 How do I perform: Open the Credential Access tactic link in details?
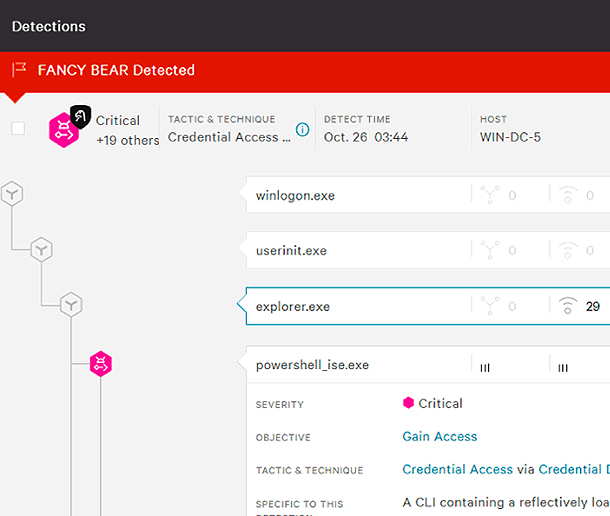point(458,469)
